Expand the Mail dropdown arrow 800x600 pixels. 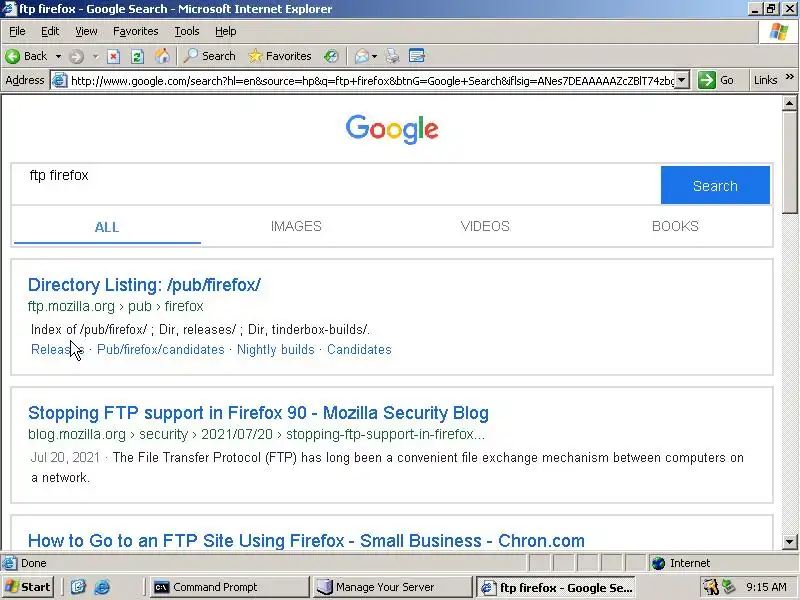click(x=374, y=56)
